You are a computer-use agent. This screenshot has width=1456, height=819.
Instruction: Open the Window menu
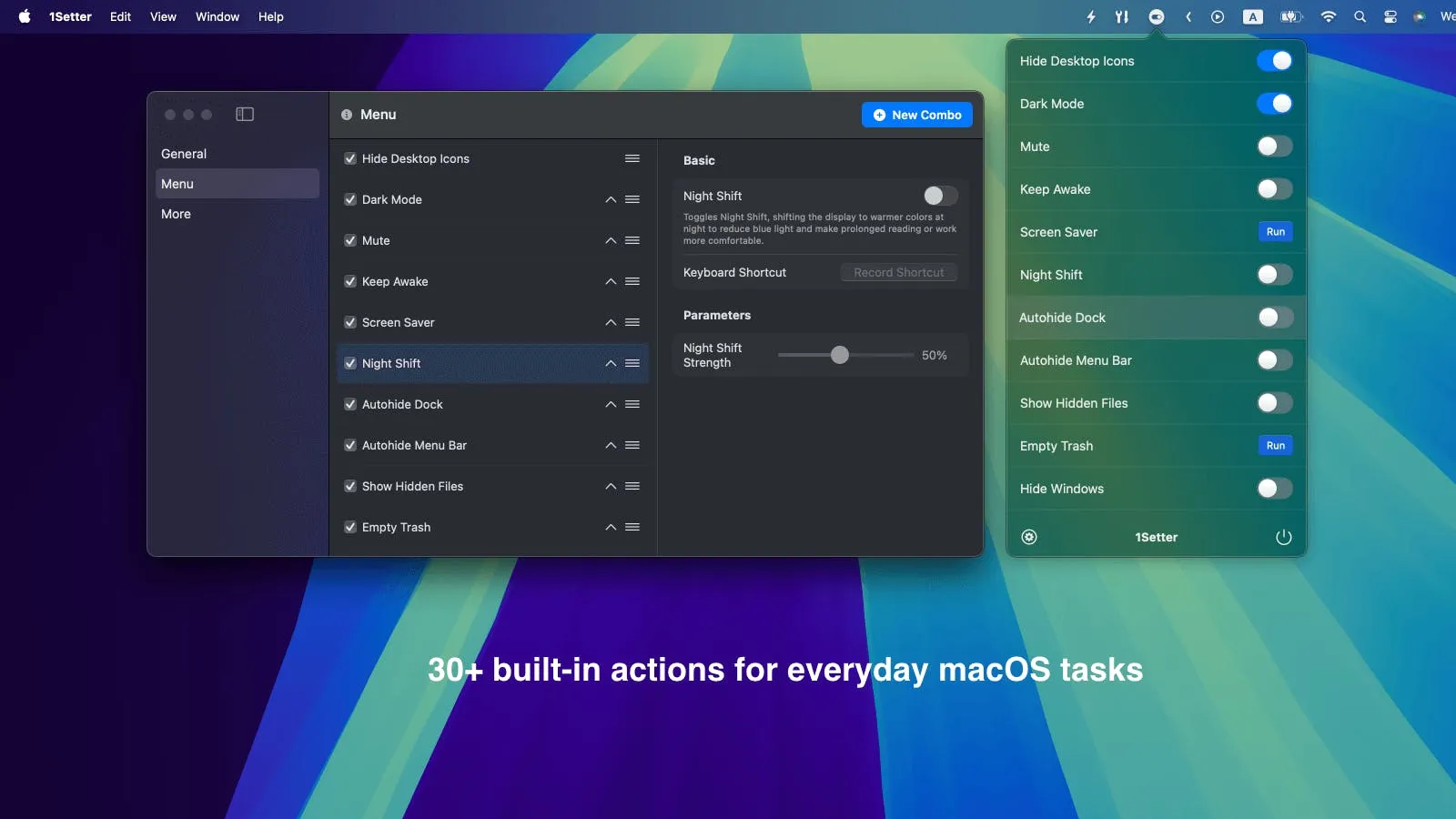[x=217, y=16]
